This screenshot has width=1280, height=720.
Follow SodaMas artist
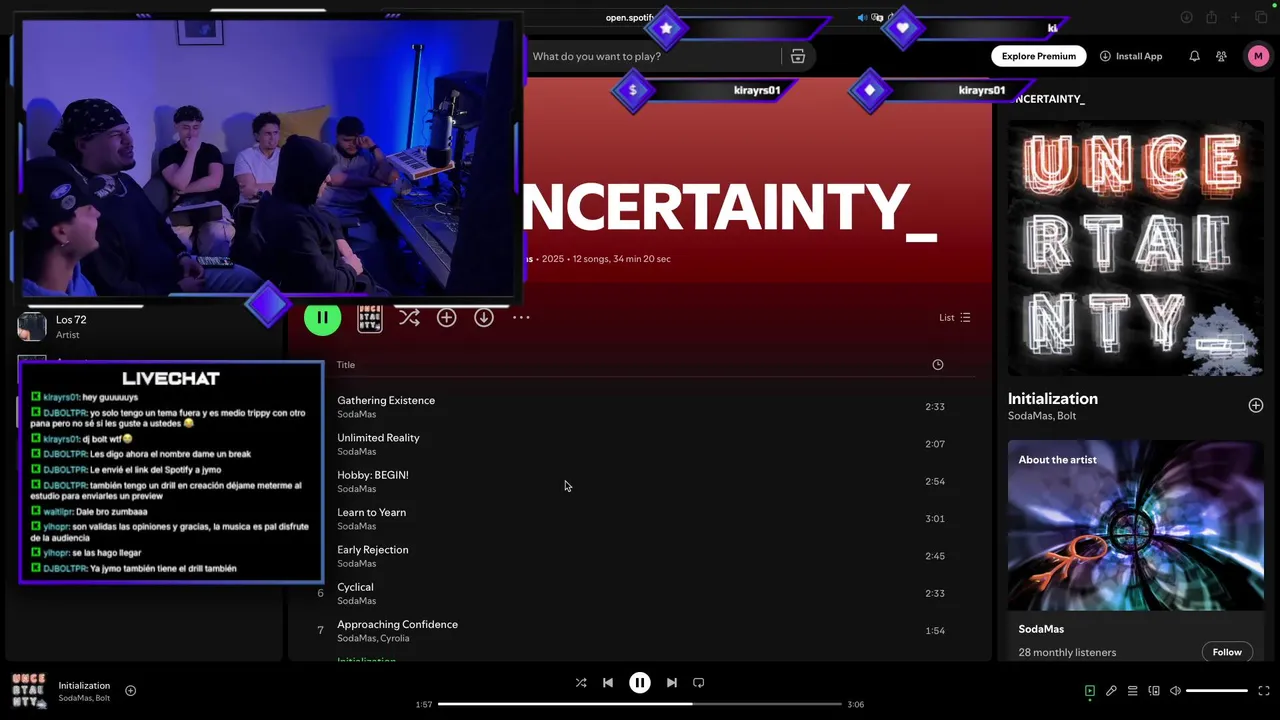coord(1227,652)
